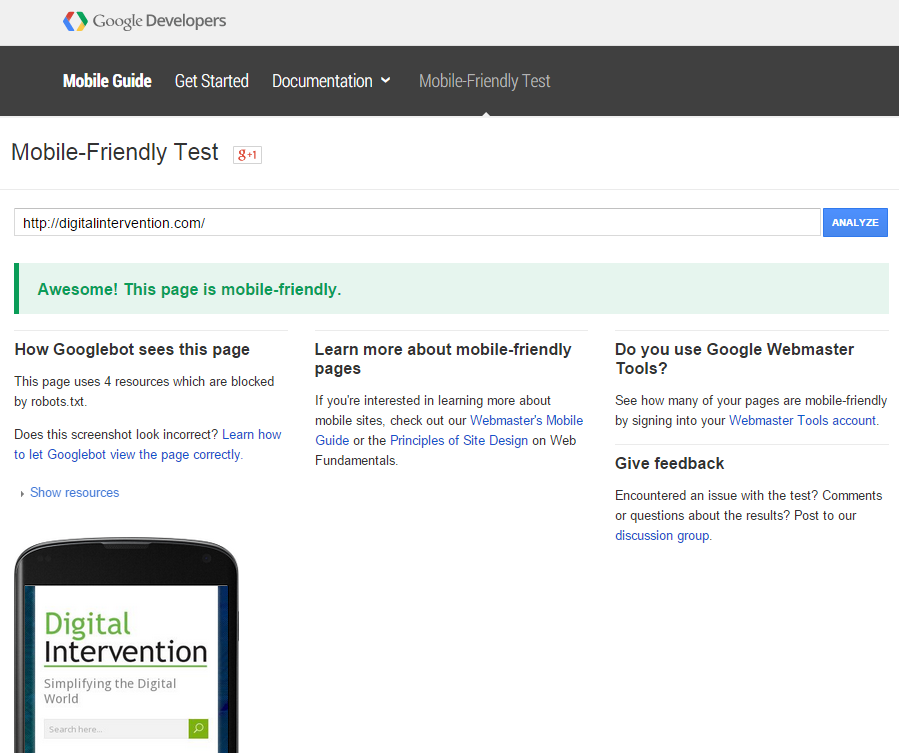899x753 pixels.
Task: Open the discussion group link
Action: [x=662, y=536]
